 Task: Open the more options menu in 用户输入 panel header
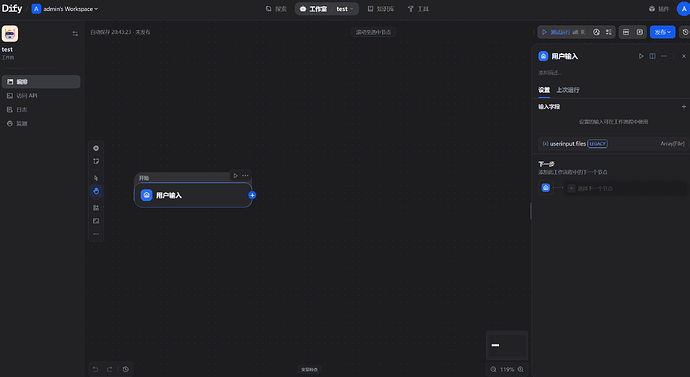[664, 56]
